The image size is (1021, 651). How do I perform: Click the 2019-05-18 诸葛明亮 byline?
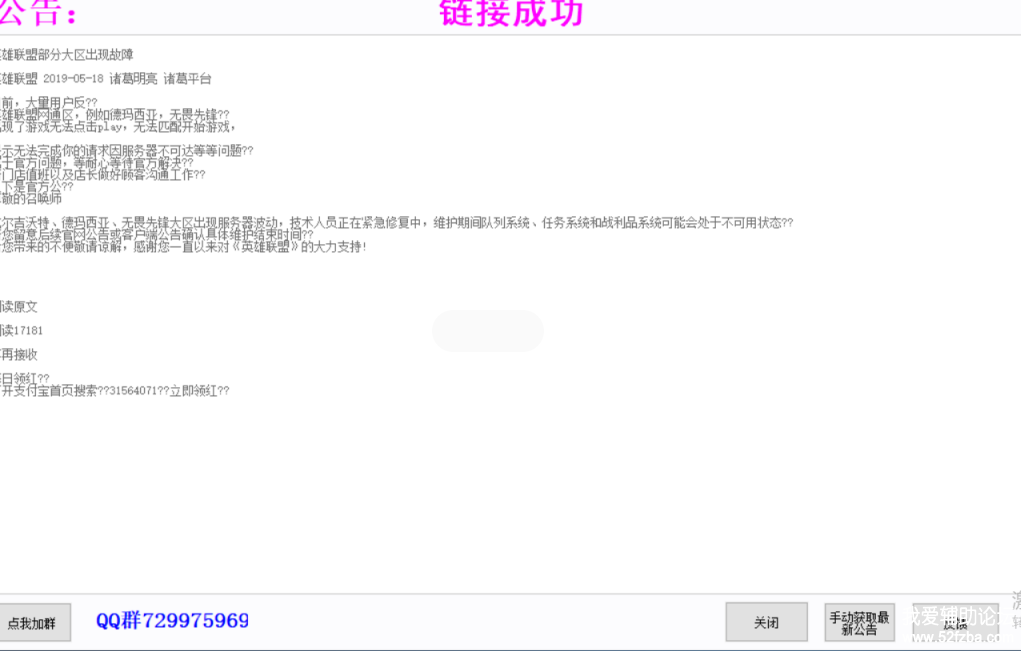[105, 79]
